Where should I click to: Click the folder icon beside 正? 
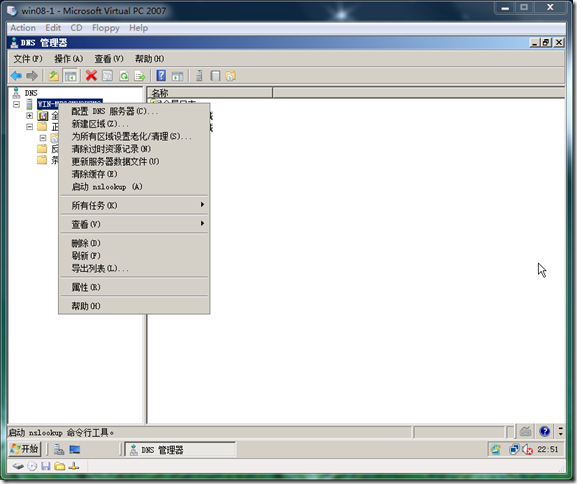tap(42, 127)
